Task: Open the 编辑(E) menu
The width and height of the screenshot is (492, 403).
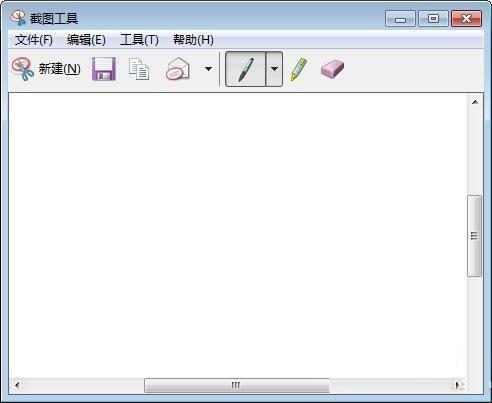Action: (x=86, y=40)
